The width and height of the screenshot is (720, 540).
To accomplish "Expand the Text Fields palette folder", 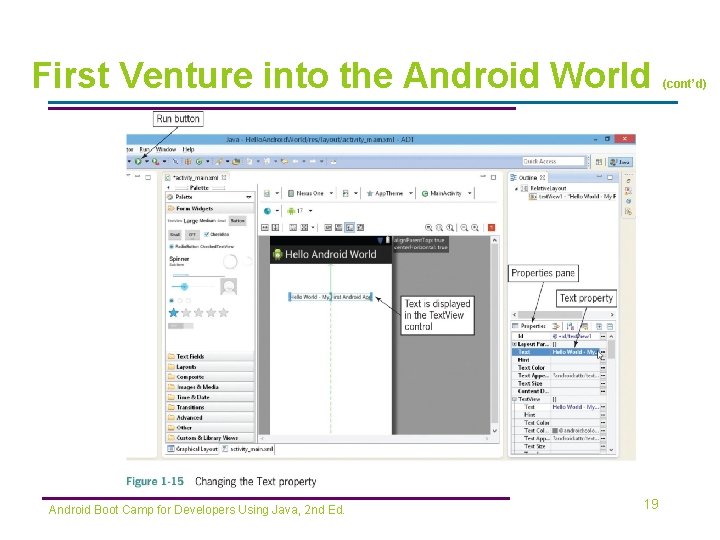I will [210, 356].
